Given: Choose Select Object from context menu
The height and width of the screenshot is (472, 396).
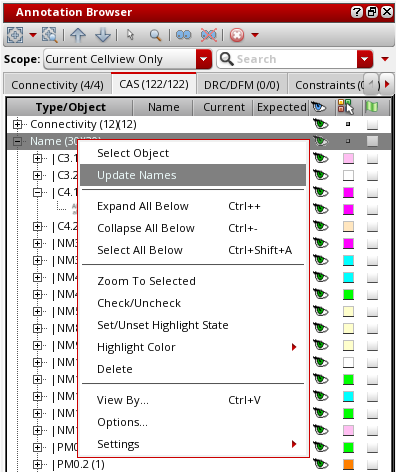Looking at the screenshot, I should (193, 153).
